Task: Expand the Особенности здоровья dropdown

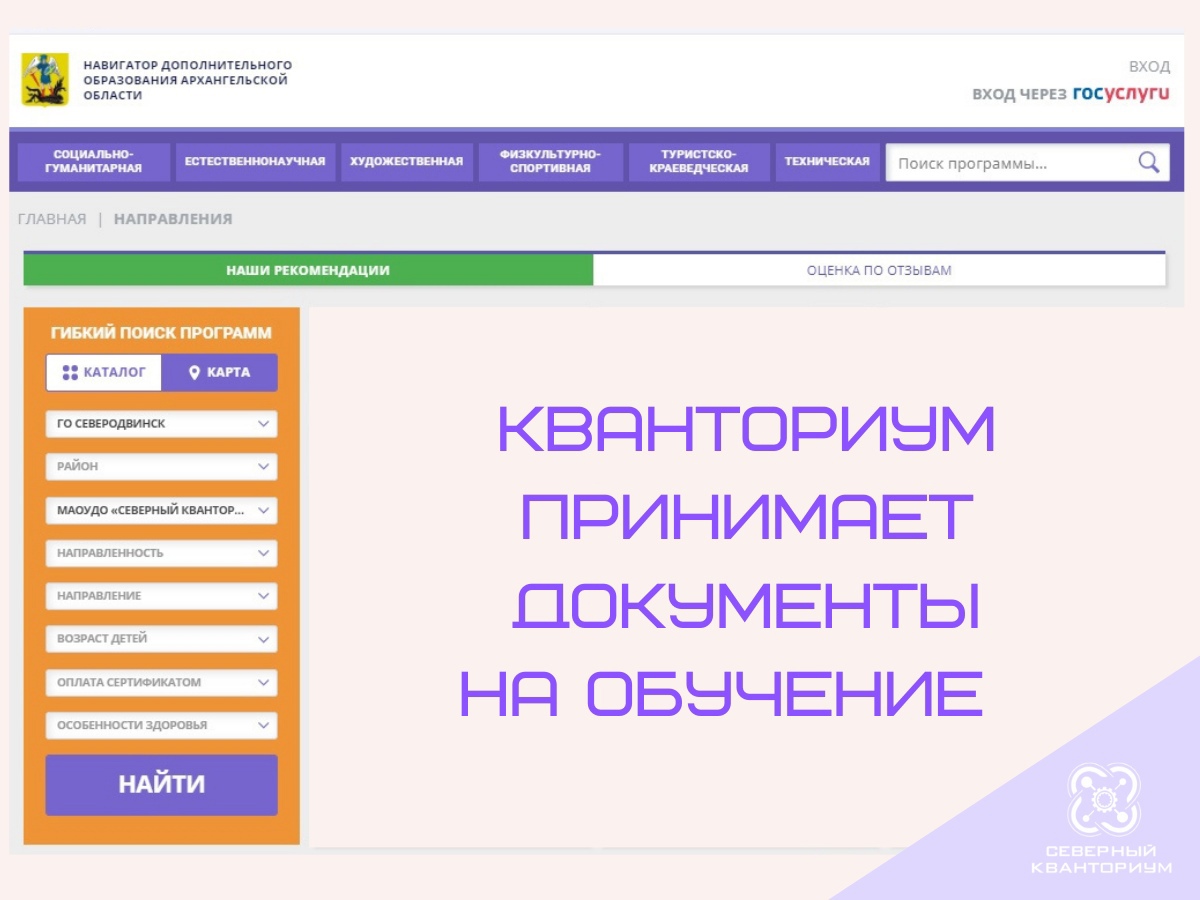Action: 161,726
